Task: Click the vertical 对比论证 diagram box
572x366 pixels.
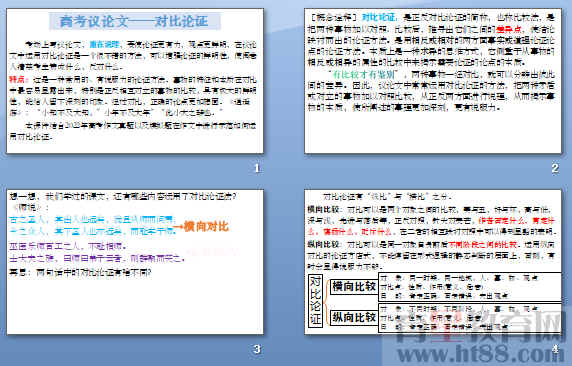Action: [315, 300]
